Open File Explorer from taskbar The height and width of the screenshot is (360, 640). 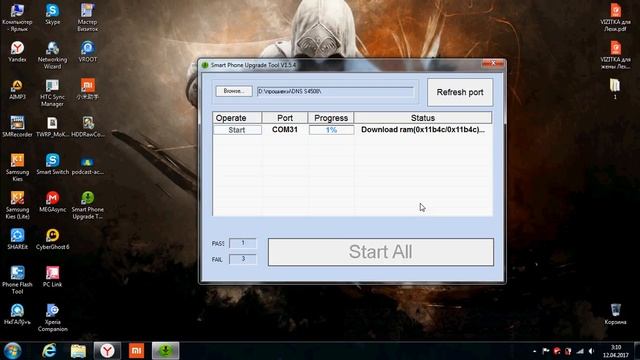click(x=78, y=351)
